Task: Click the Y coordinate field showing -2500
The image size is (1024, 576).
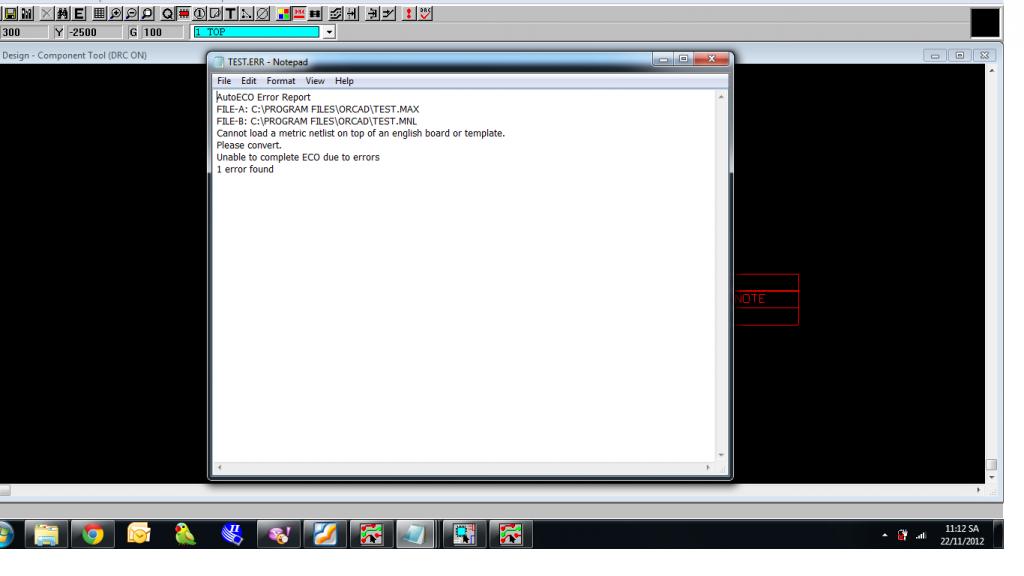Action: click(95, 32)
